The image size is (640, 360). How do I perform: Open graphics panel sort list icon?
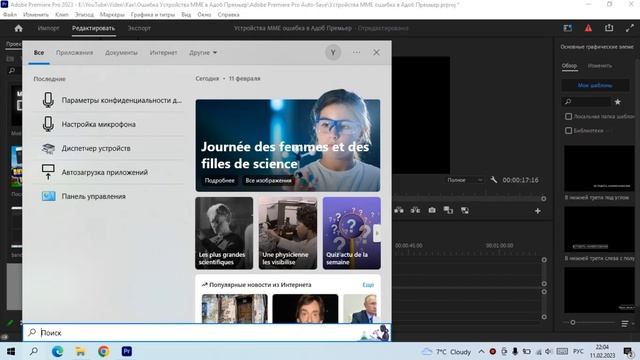click(625, 324)
